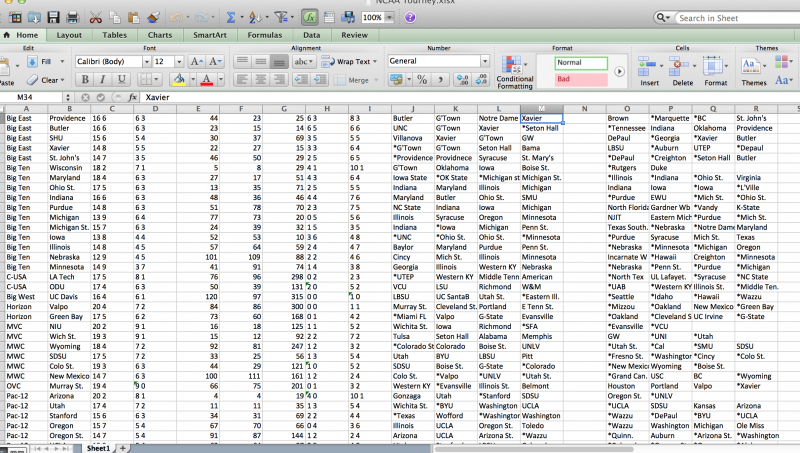
Task: Toggle Center Text alignment
Action: [261, 80]
